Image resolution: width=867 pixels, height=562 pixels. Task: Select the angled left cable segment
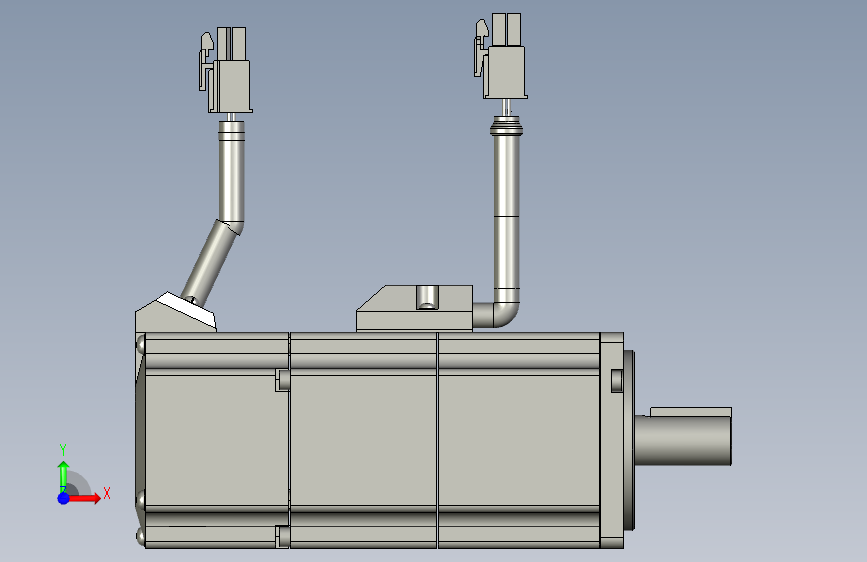click(211, 262)
